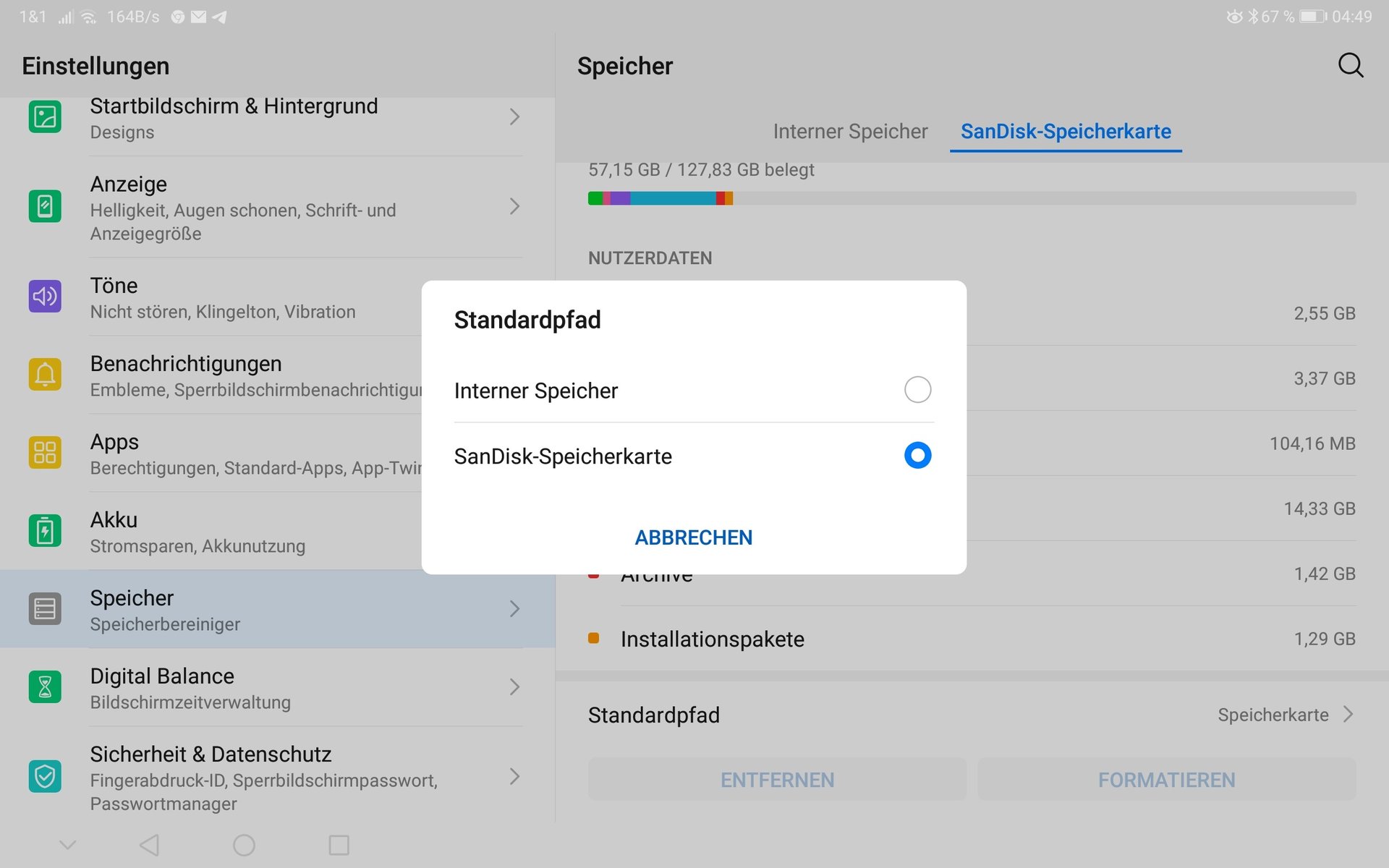Open the Anzeige display settings icon
The image size is (1389, 868).
tap(45, 206)
